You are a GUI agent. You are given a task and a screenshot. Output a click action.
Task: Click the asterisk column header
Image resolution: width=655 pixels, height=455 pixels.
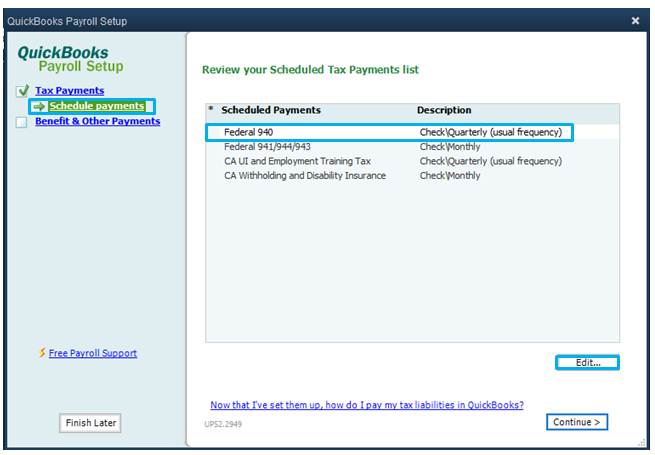(211, 109)
